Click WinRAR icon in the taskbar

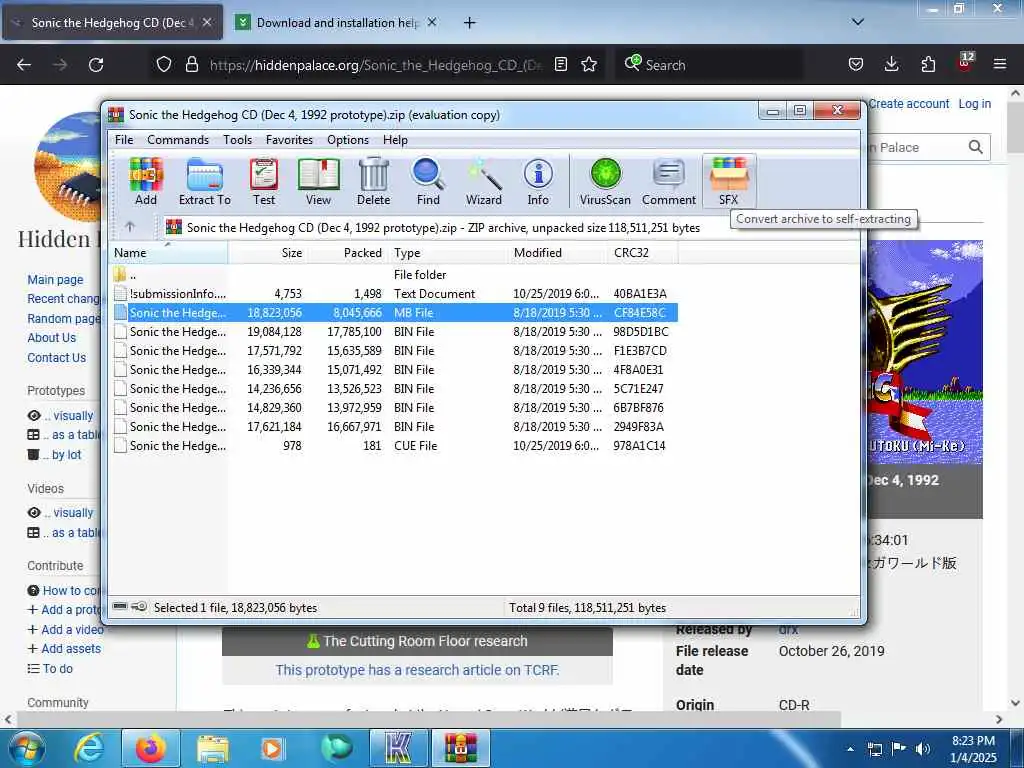click(460, 748)
